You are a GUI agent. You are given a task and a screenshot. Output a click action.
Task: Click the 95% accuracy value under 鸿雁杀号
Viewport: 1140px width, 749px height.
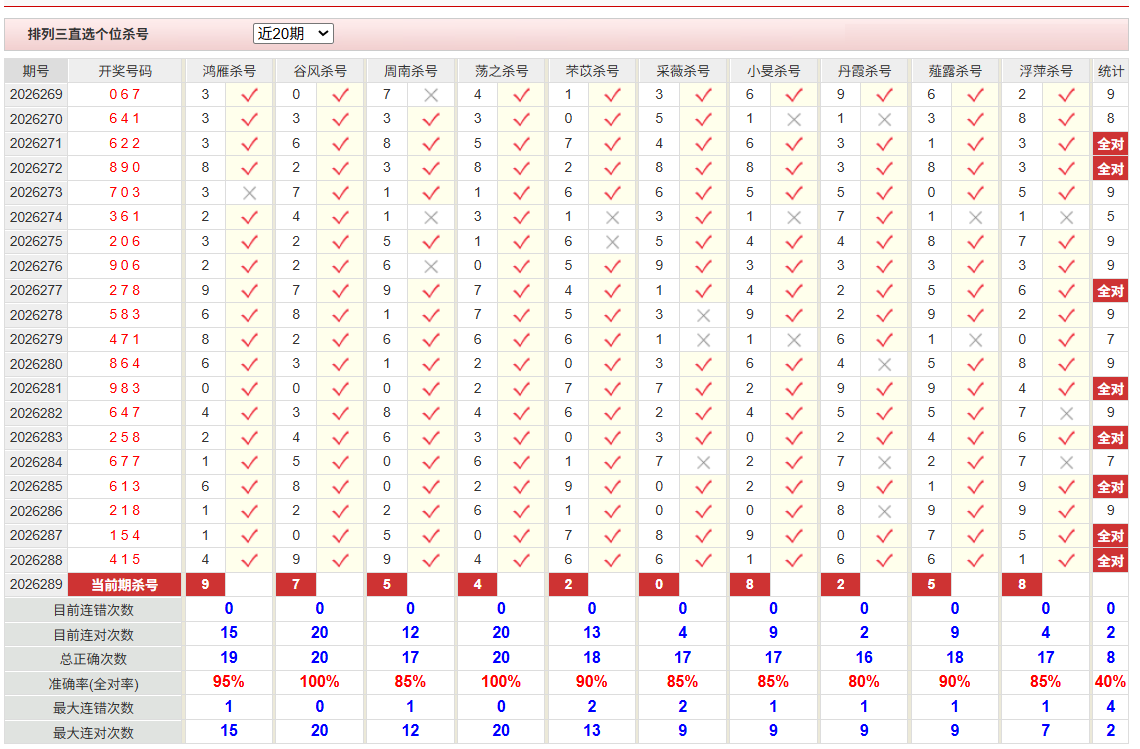tap(229, 682)
